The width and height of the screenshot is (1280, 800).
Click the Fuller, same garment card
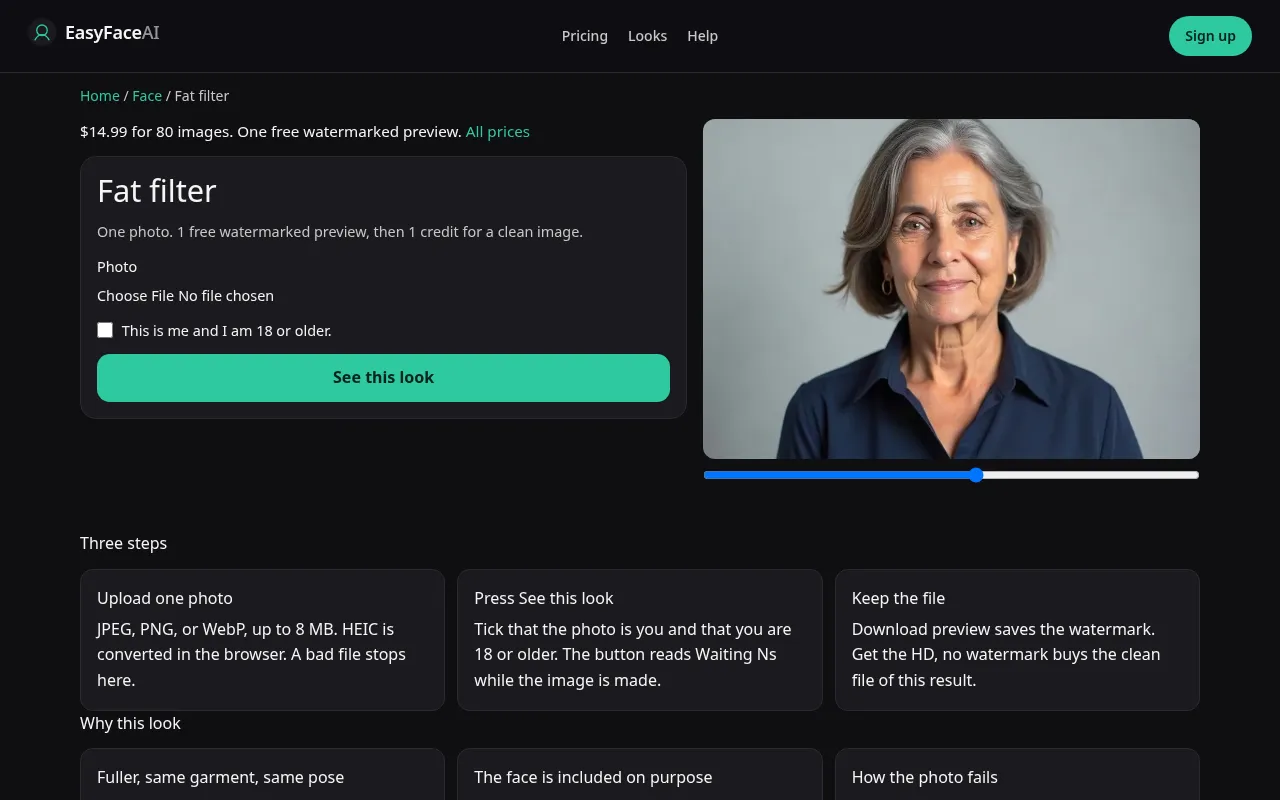coord(262,775)
